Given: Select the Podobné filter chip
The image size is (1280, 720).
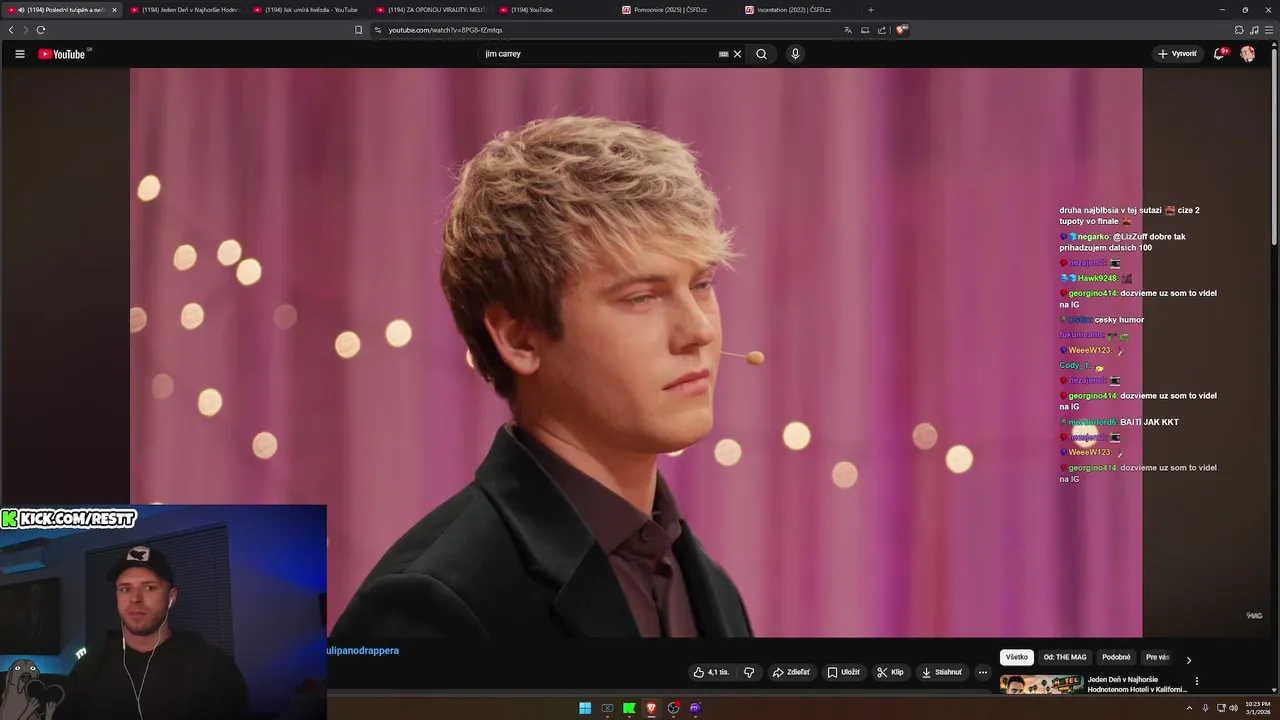Looking at the screenshot, I should (x=1116, y=657).
